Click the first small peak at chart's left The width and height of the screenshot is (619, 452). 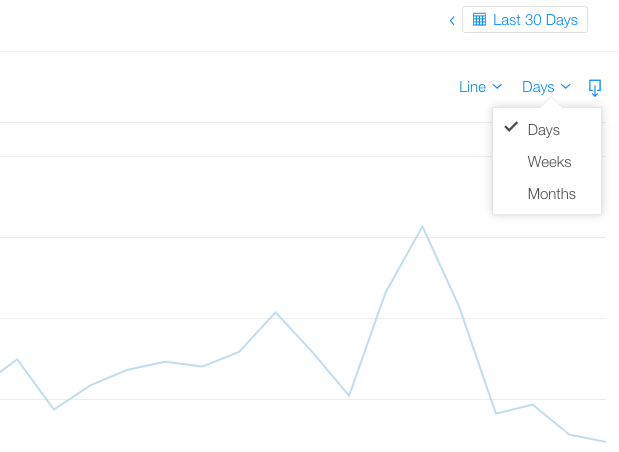click(x=17, y=359)
